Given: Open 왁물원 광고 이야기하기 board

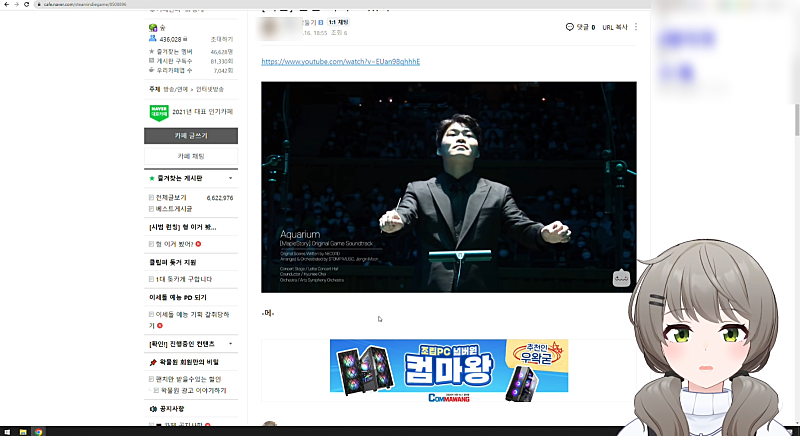Looking at the screenshot, I should [x=193, y=391].
